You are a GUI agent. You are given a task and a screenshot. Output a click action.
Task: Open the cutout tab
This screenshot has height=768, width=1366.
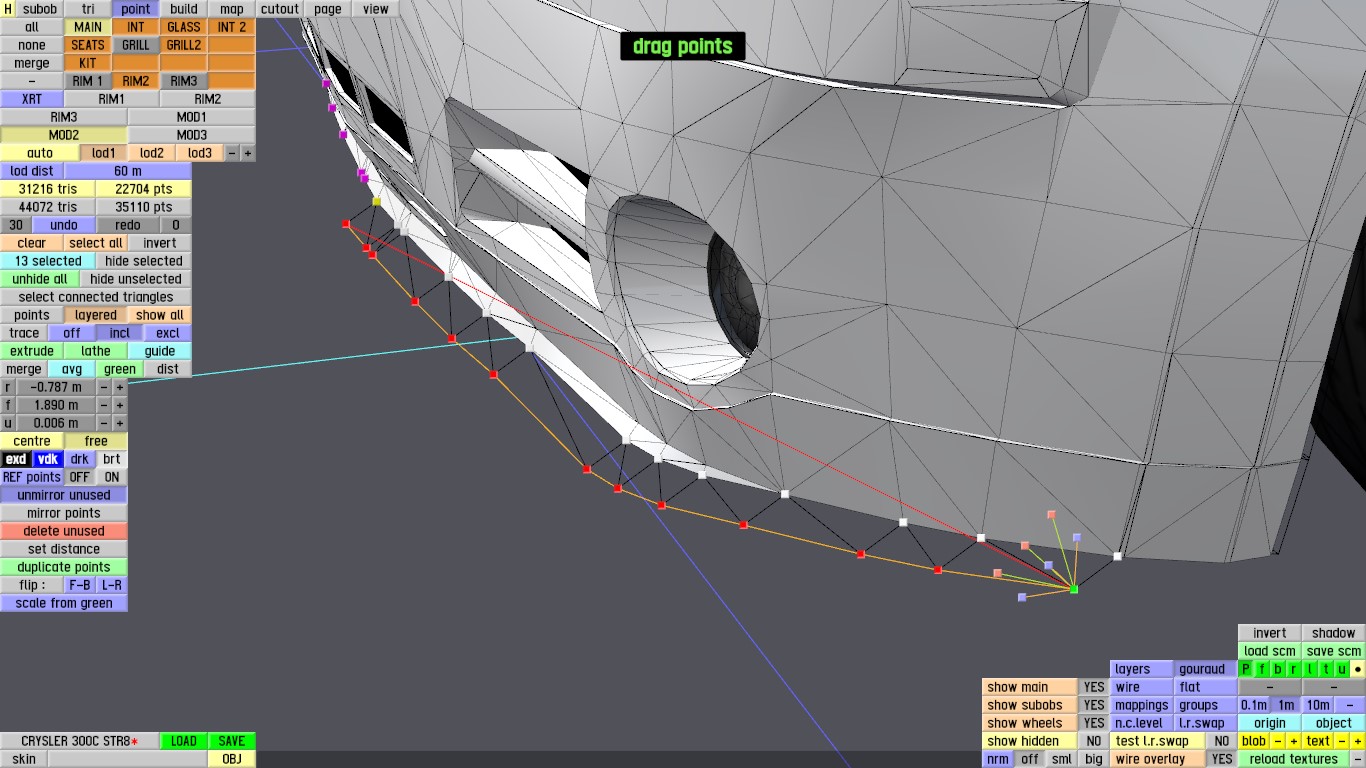pyautogui.click(x=280, y=9)
